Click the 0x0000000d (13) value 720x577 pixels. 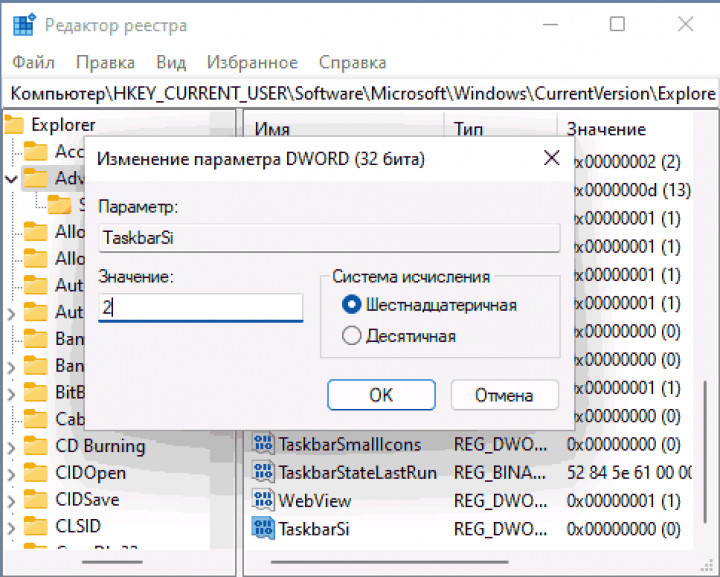(x=632, y=190)
